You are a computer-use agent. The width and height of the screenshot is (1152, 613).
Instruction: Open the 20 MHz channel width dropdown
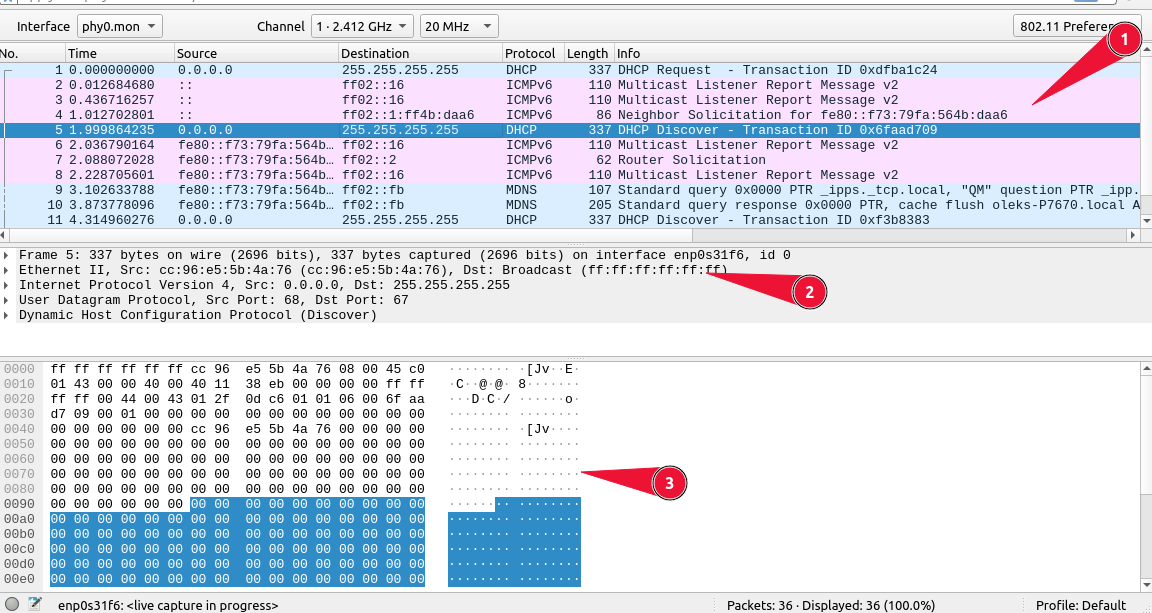tap(458, 26)
